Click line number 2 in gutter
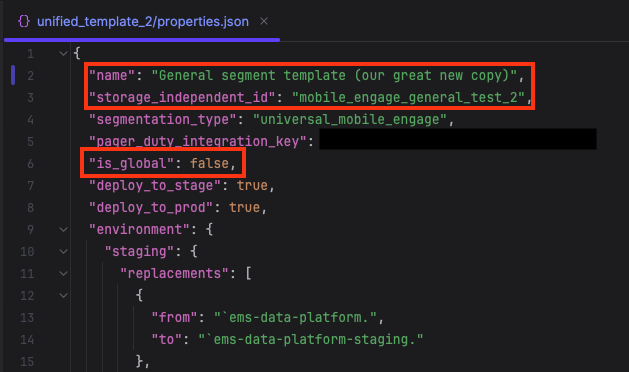The image size is (629, 372). click(30, 75)
